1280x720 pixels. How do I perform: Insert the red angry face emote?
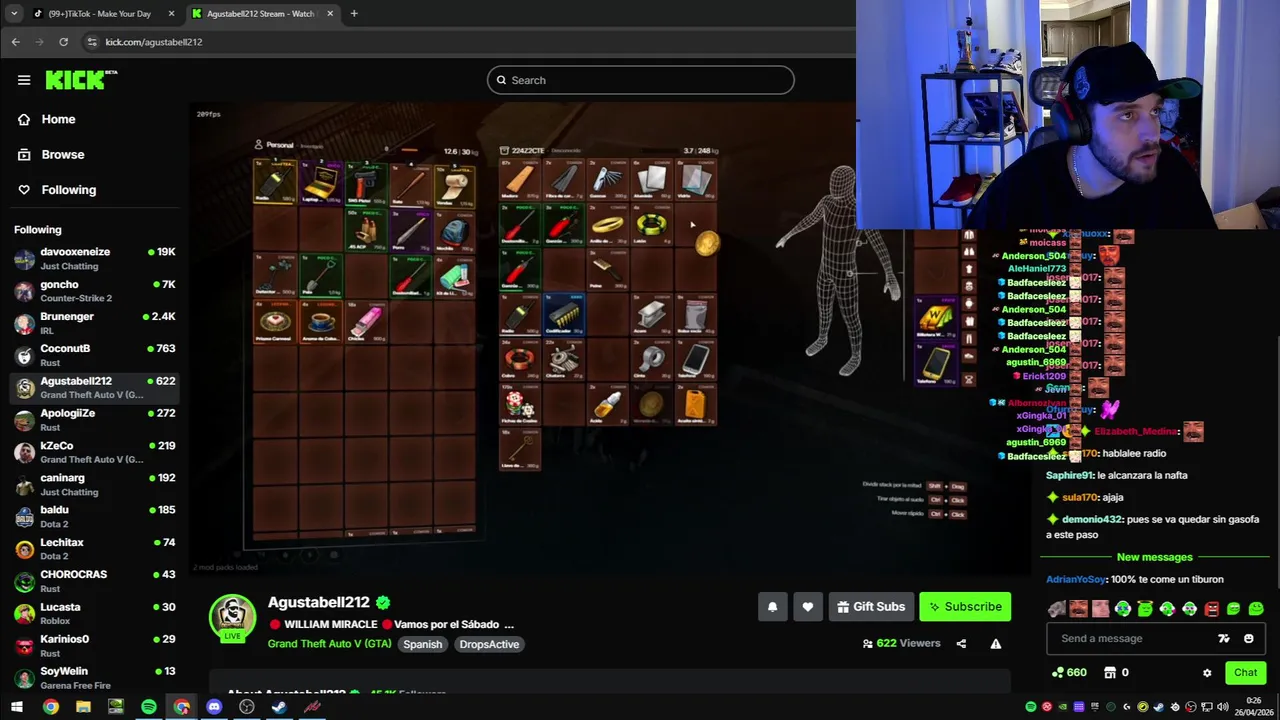click(x=1211, y=609)
